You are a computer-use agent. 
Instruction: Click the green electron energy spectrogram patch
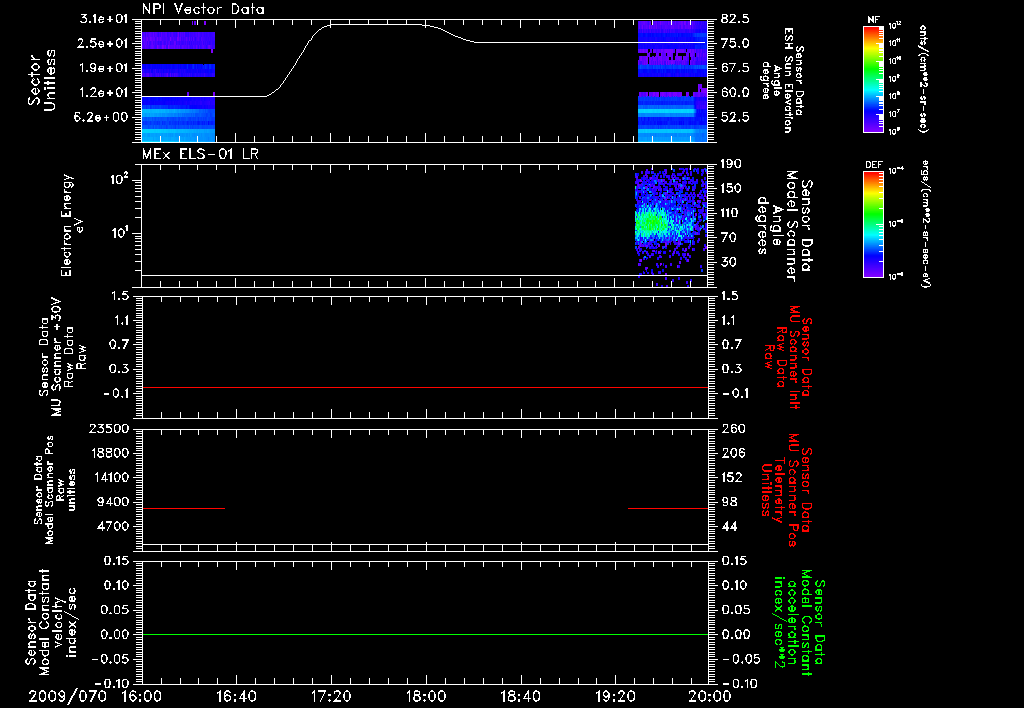pyautogui.click(x=653, y=224)
